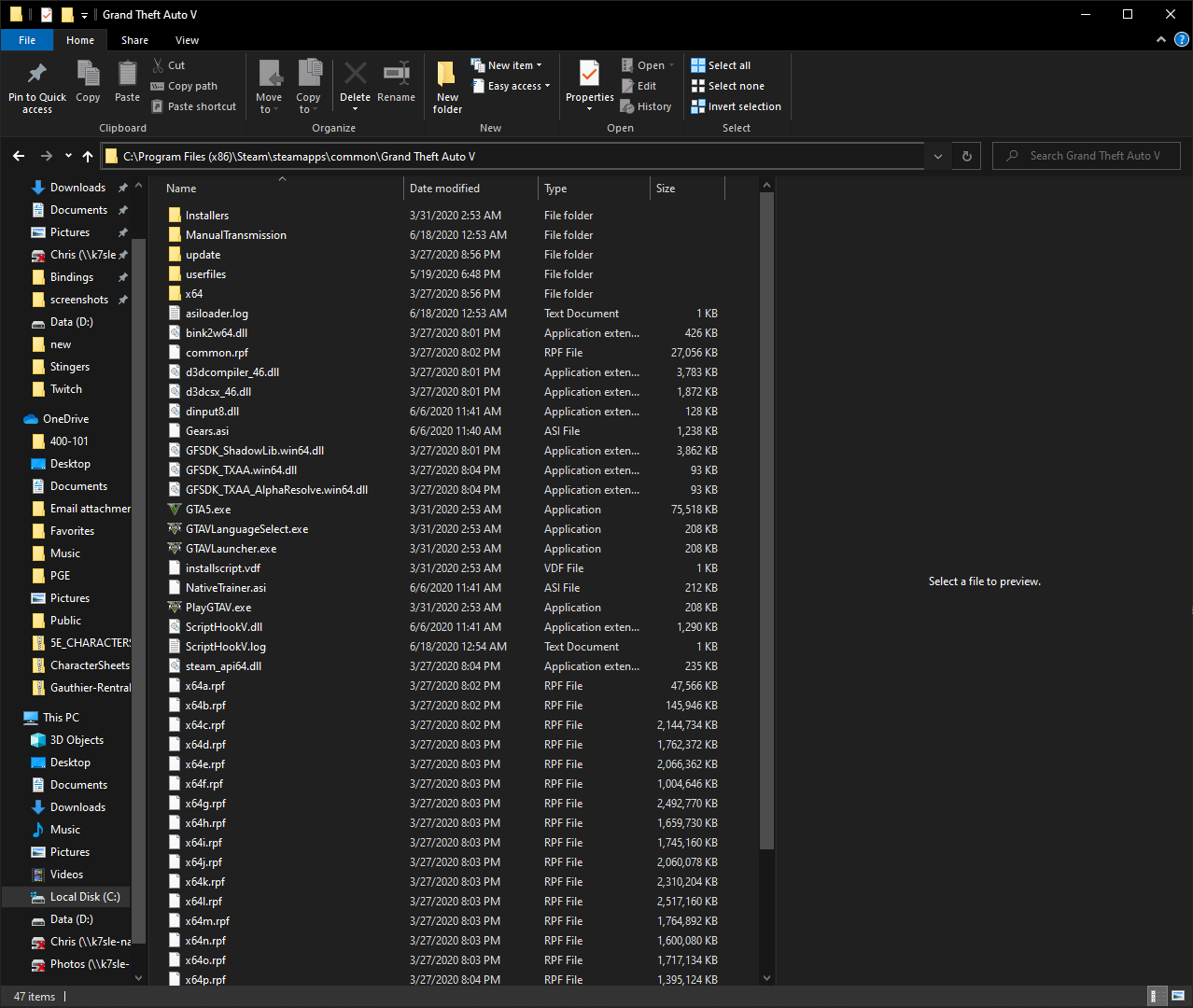The height and width of the screenshot is (1008, 1193).
Task: Open the address bar history dropdown
Action: pyautogui.click(x=937, y=156)
